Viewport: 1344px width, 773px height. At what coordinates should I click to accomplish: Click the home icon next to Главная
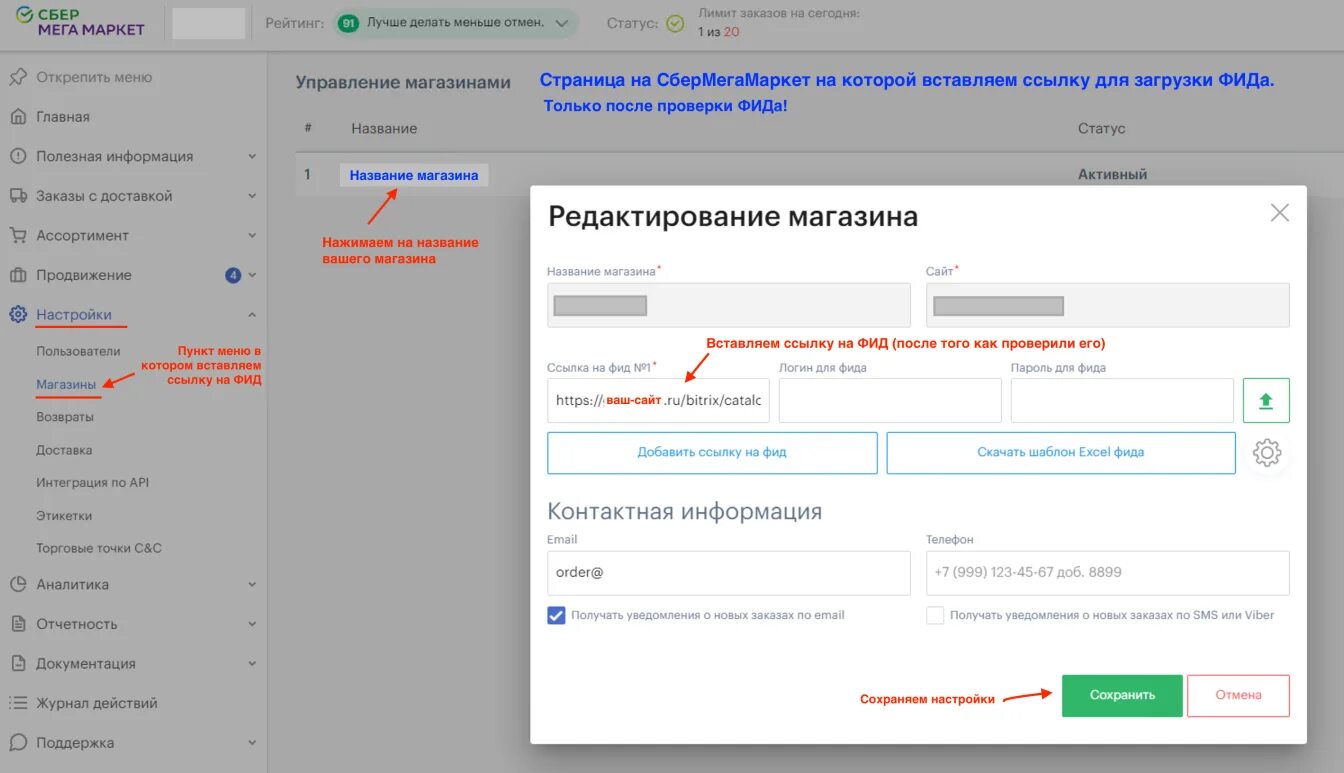pyautogui.click(x=17, y=117)
